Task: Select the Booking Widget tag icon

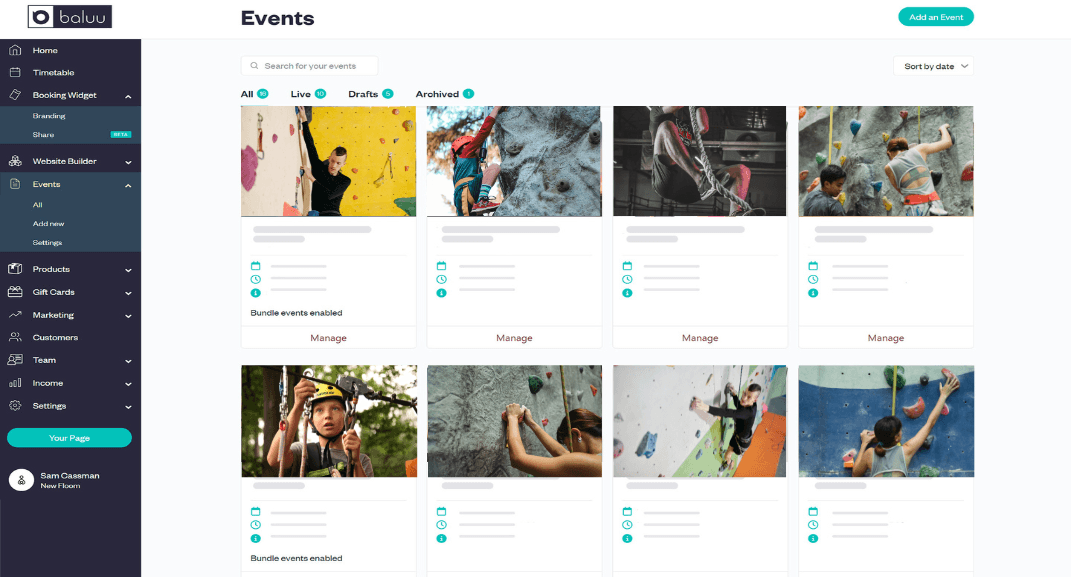Action: point(15,95)
